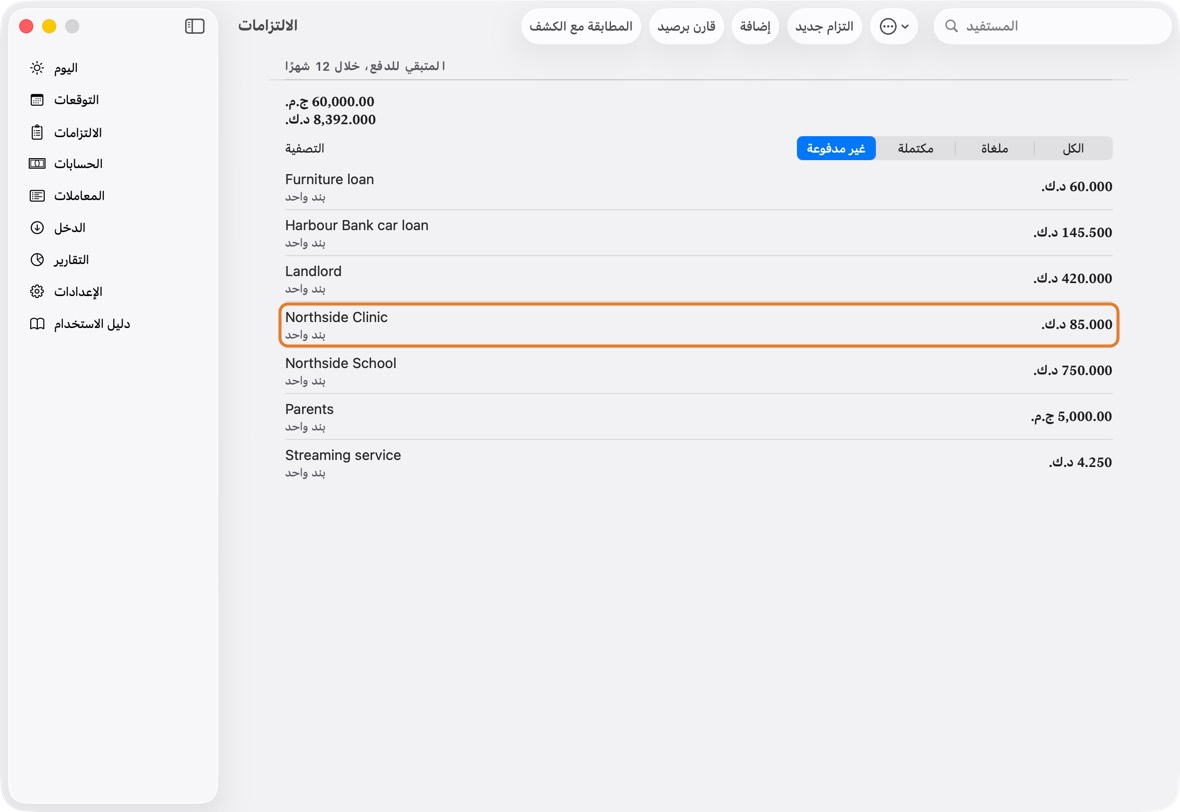Click the clipboard icon beside الالتزامات
This screenshot has height=812, width=1180.
click(37, 132)
